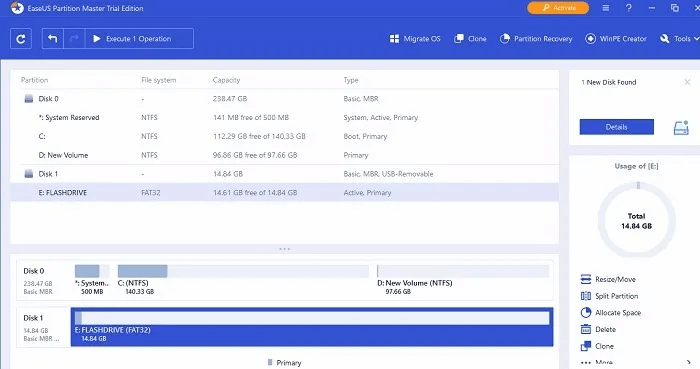The height and width of the screenshot is (369, 700).
Task: Choose Clone in the right action panel
Action: (597, 346)
